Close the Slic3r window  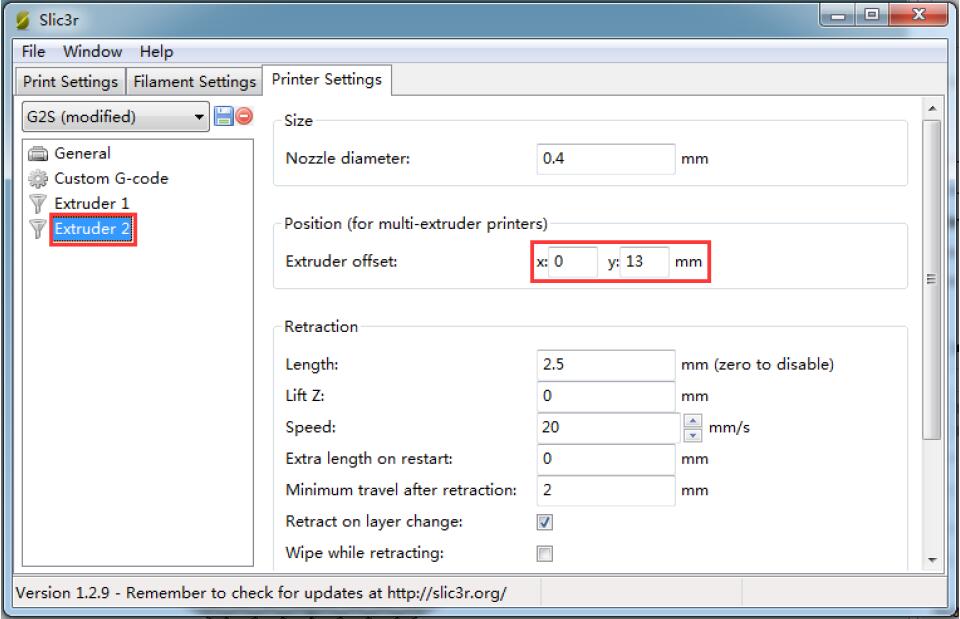918,15
